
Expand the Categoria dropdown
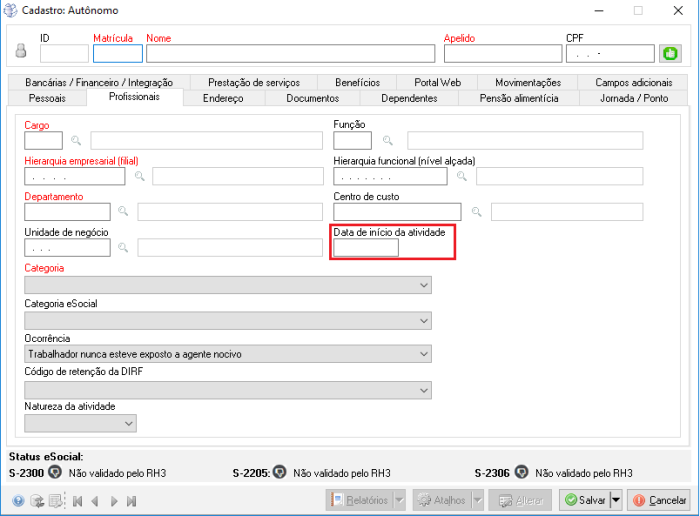click(x=424, y=285)
